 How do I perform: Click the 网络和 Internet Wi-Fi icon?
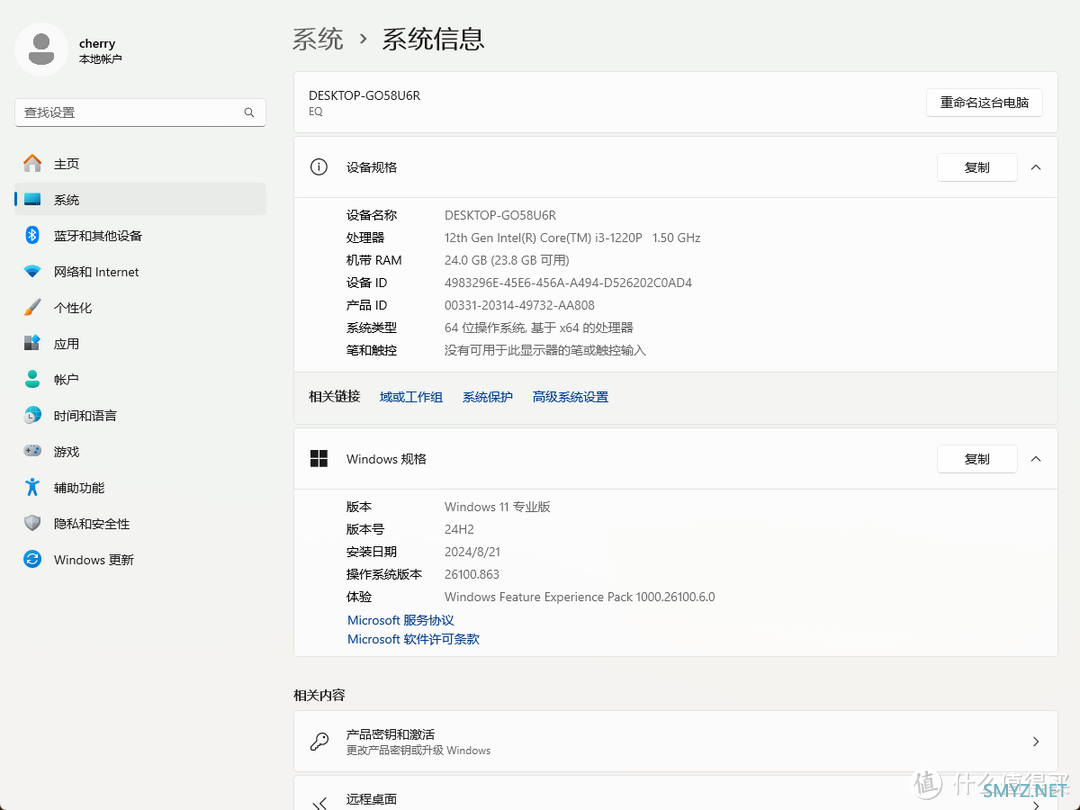[x=32, y=271]
